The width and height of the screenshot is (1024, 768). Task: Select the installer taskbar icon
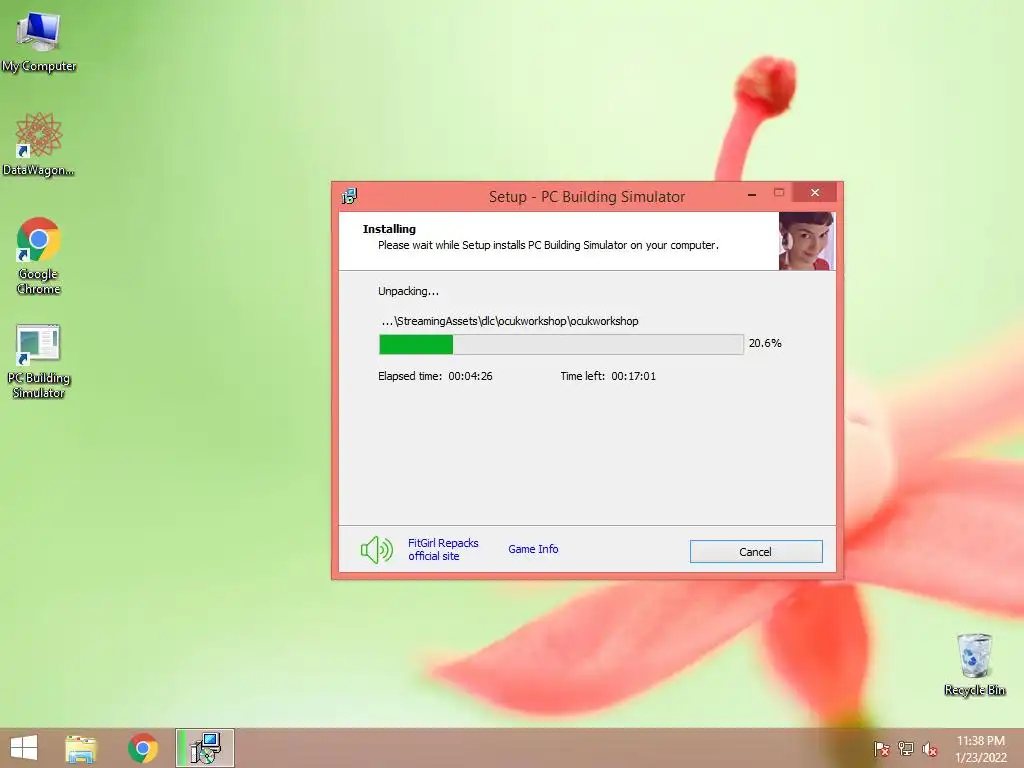[205, 748]
